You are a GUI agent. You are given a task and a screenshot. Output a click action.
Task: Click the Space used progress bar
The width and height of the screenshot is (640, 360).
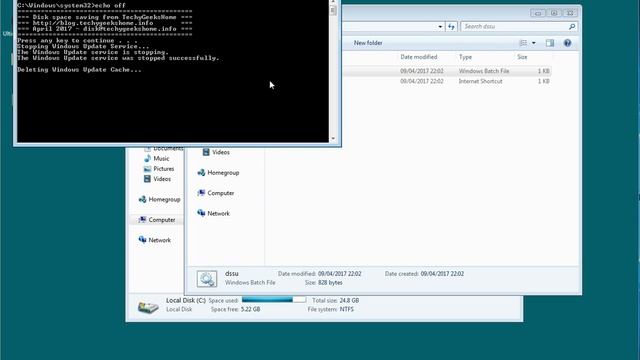pos(274,300)
